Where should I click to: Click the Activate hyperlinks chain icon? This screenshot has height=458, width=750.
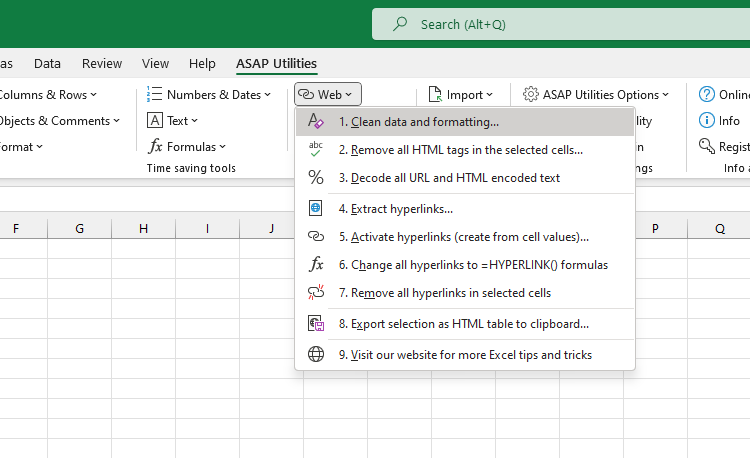point(316,236)
